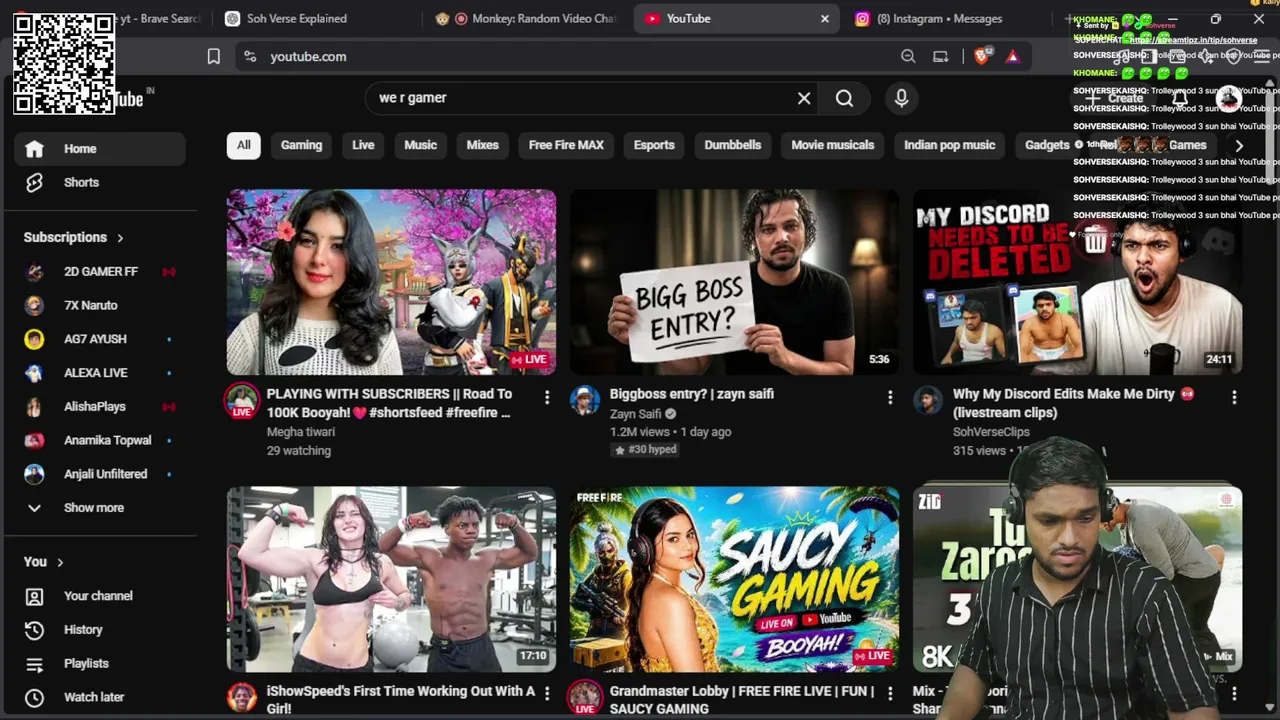
Task: Open options menu for Megha tiwari live video
Action: tap(547, 398)
